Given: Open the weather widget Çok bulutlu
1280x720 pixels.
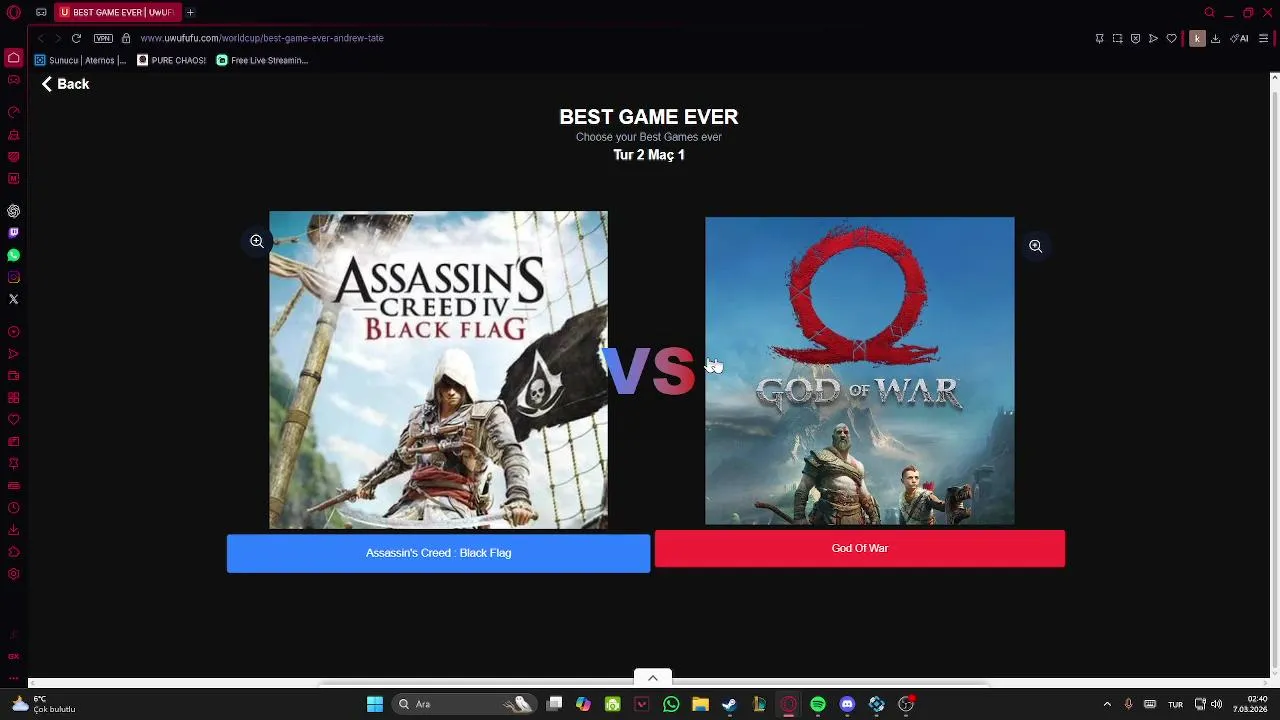Looking at the screenshot, I should [42, 704].
